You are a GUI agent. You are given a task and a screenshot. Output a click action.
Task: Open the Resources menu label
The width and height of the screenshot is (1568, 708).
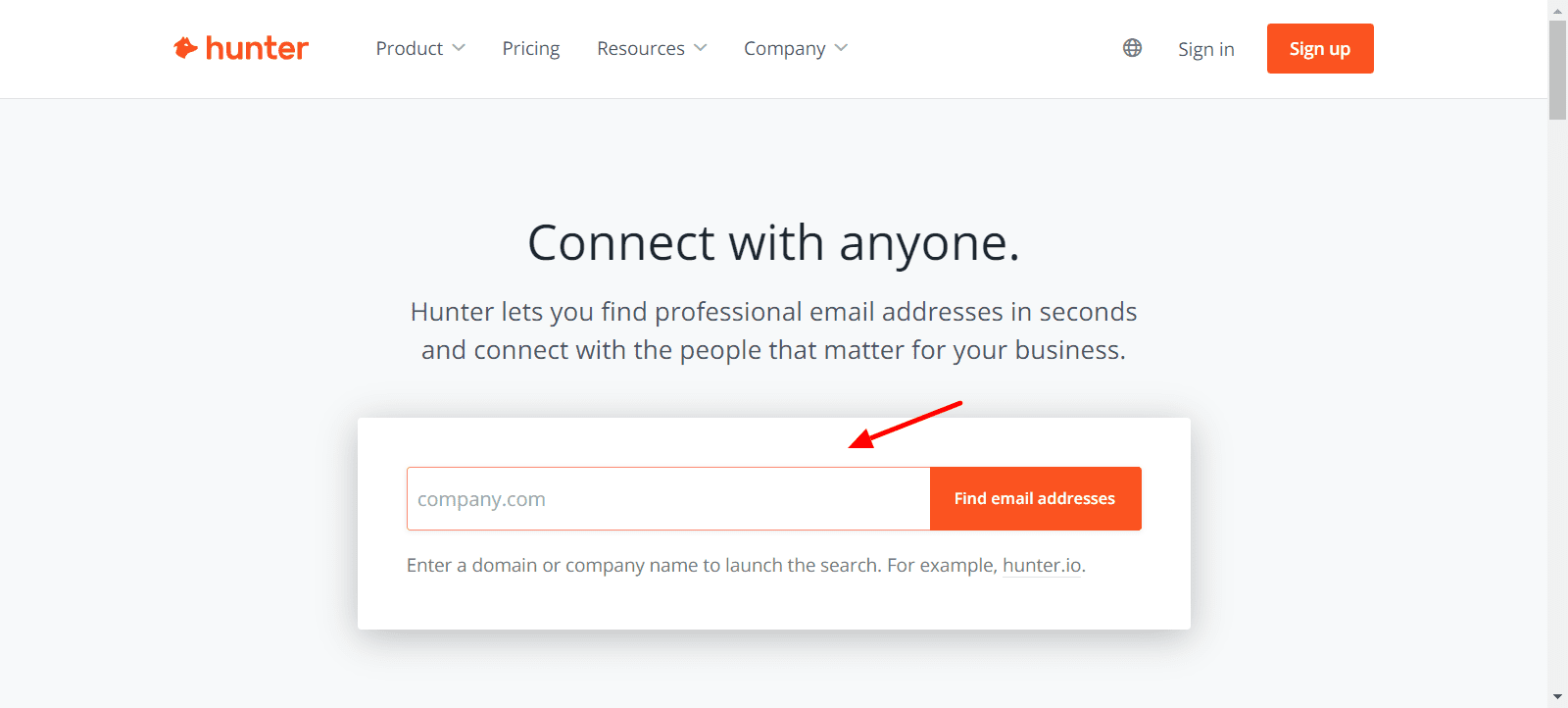coord(641,48)
